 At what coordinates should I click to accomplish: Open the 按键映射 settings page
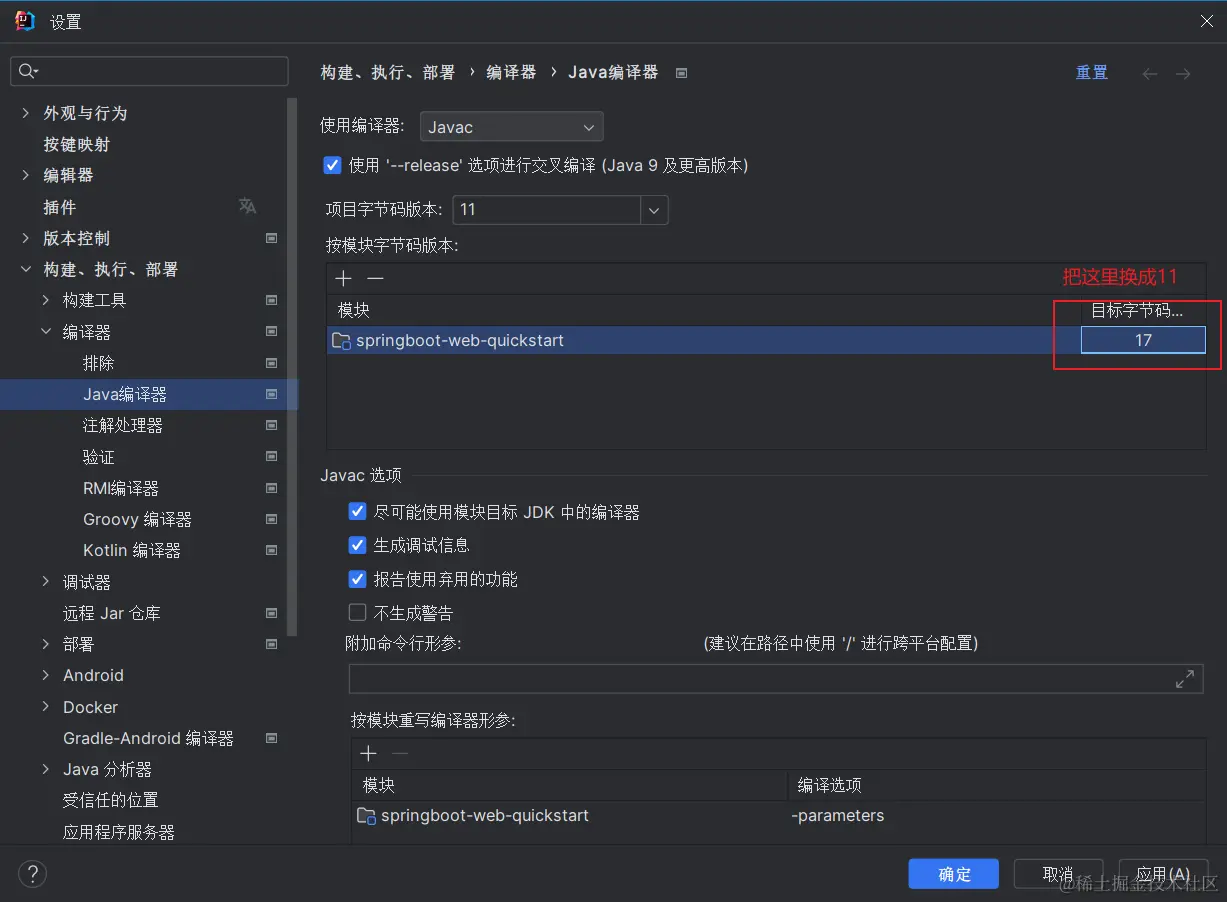tap(76, 144)
